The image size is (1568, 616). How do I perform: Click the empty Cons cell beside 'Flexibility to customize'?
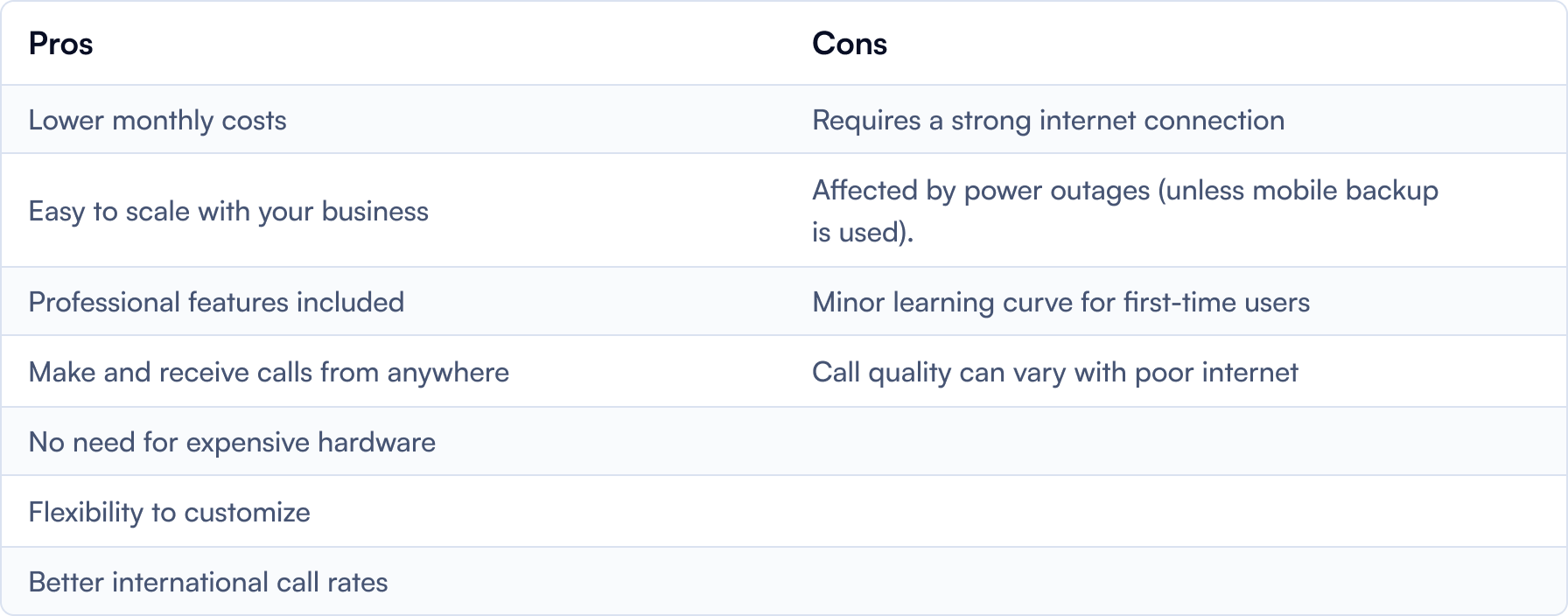point(1175,512)
